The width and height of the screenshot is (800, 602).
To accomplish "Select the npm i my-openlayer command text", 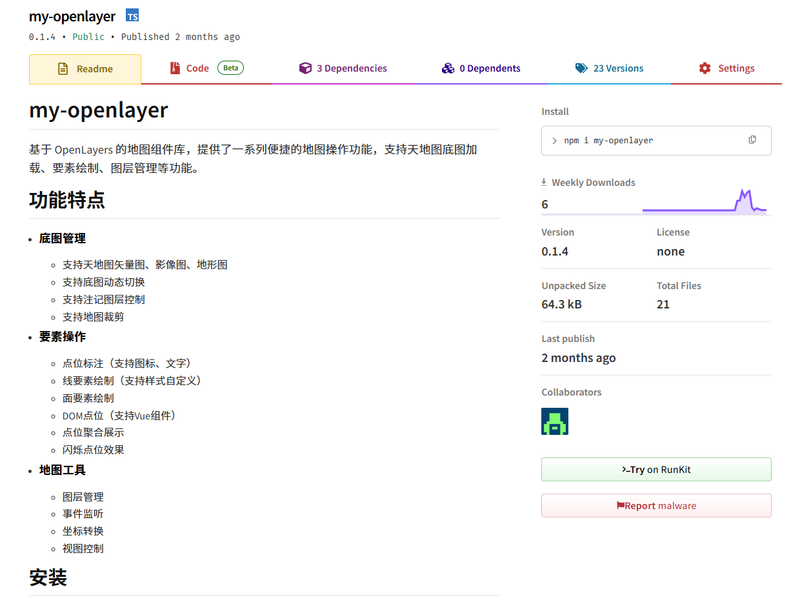I will (x=608, y=140).
